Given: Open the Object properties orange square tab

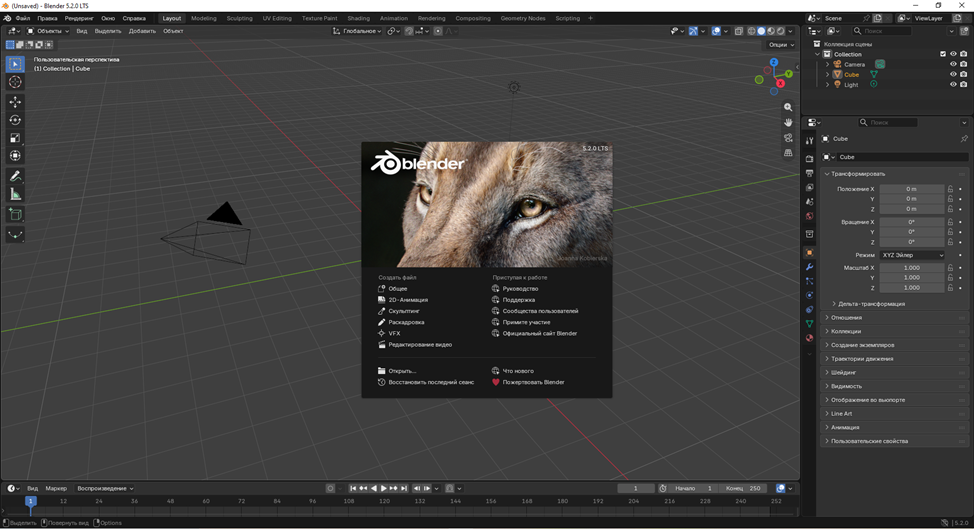Looking at the screenshot, I should [x=809, y=253].
